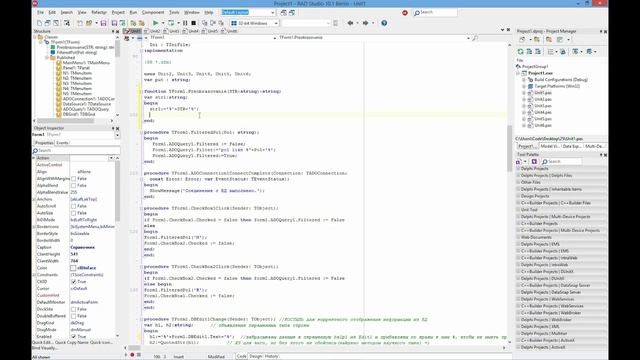Click the Open Project folder icon

[89, 23]
